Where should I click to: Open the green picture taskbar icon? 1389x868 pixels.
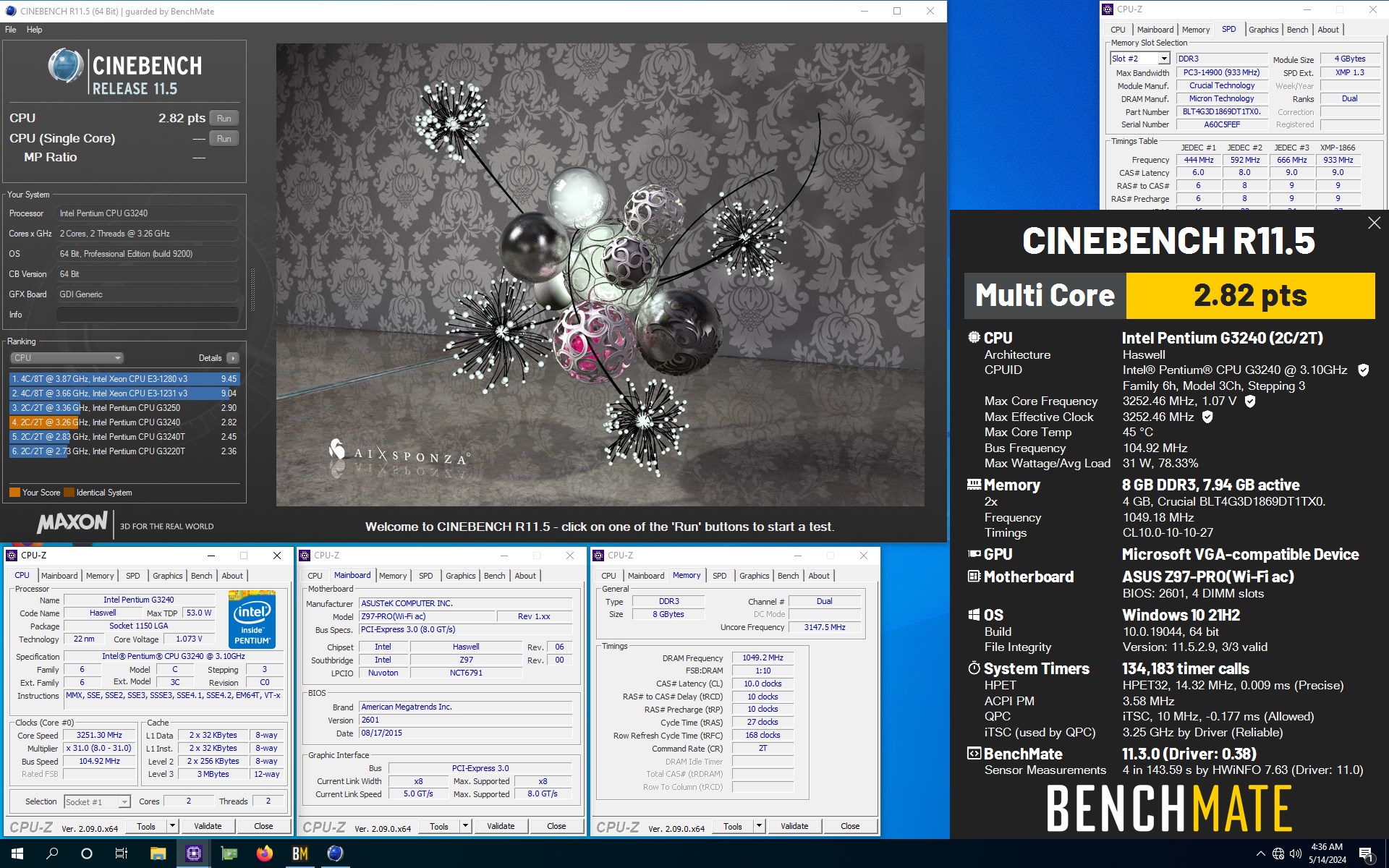point(229,854)
